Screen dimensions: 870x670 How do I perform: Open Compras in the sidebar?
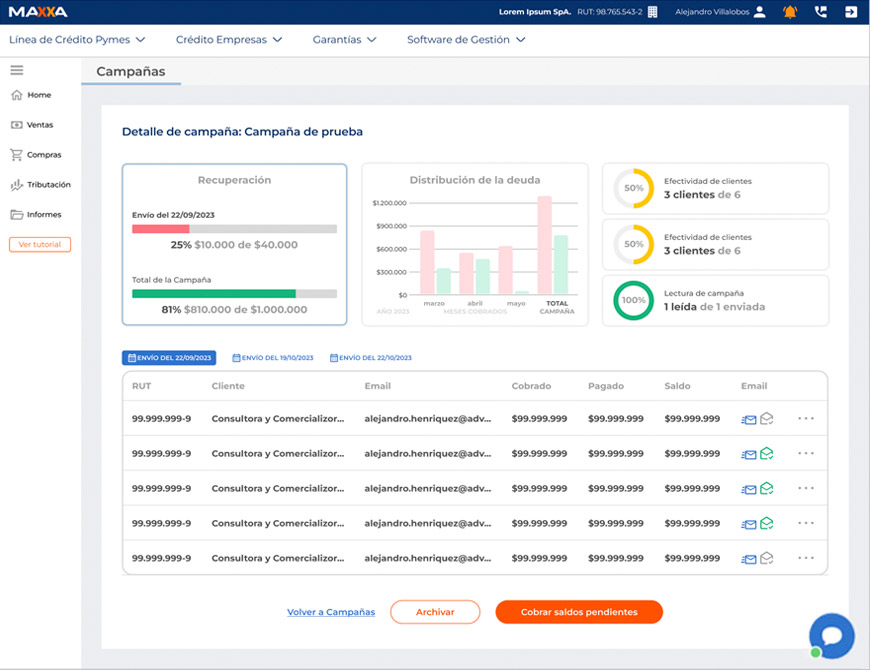[x=36, y=155]
